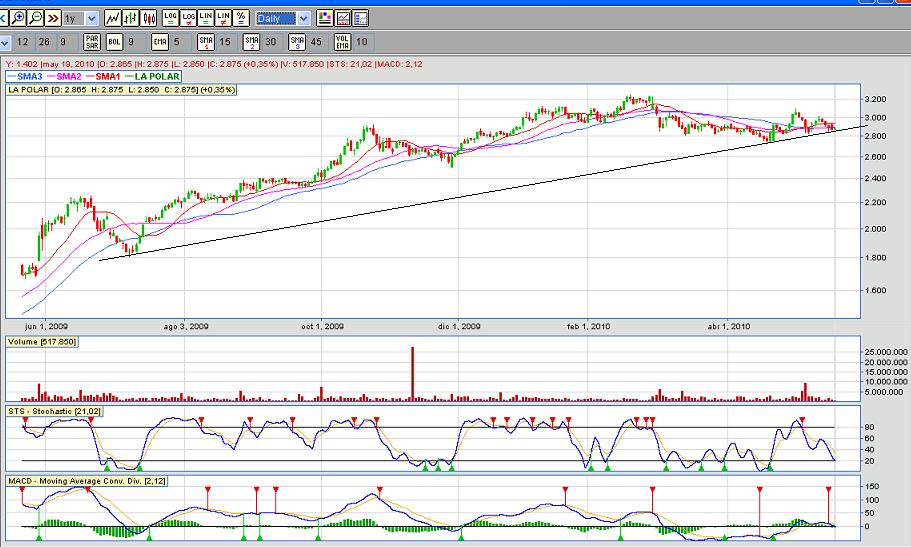Select the candlestick chart style
The height and width of the screenshot is (547, 911).
click(x=150, y=18)
